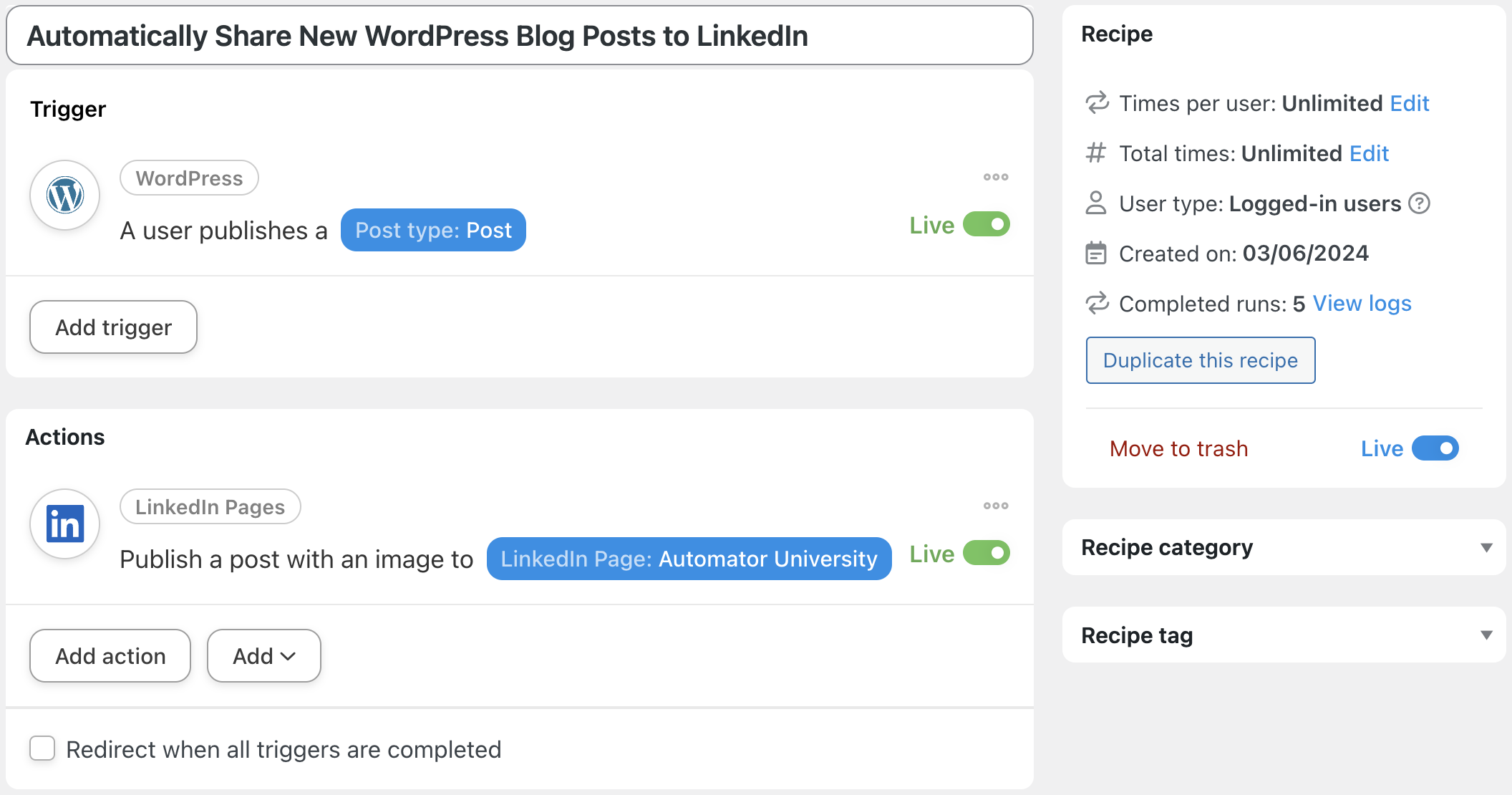Click the hash icon next to Total times
1512x795 pixels.
(1095, 153)
